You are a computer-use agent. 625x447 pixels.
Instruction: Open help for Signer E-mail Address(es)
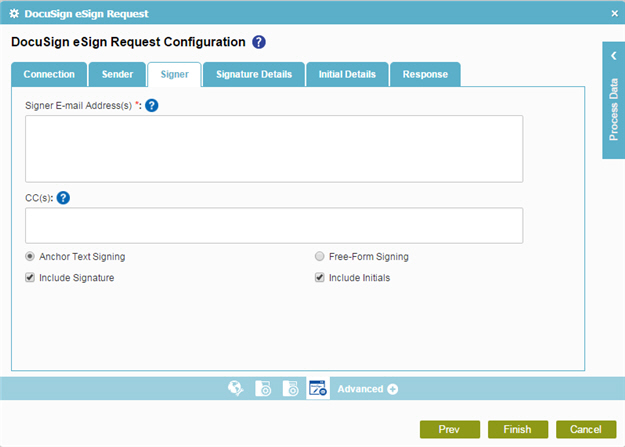point(151,106)
